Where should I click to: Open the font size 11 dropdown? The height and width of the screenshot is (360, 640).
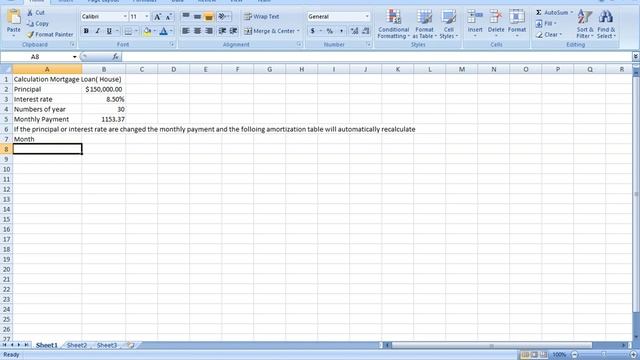click(x=147, y=17)
